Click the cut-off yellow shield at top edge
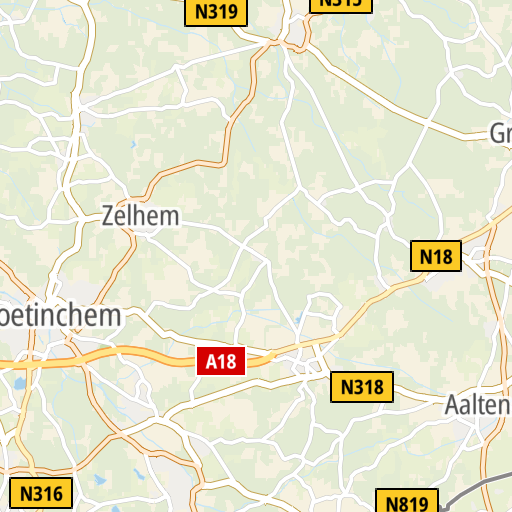The image size is (512, 512). (341, 6)
